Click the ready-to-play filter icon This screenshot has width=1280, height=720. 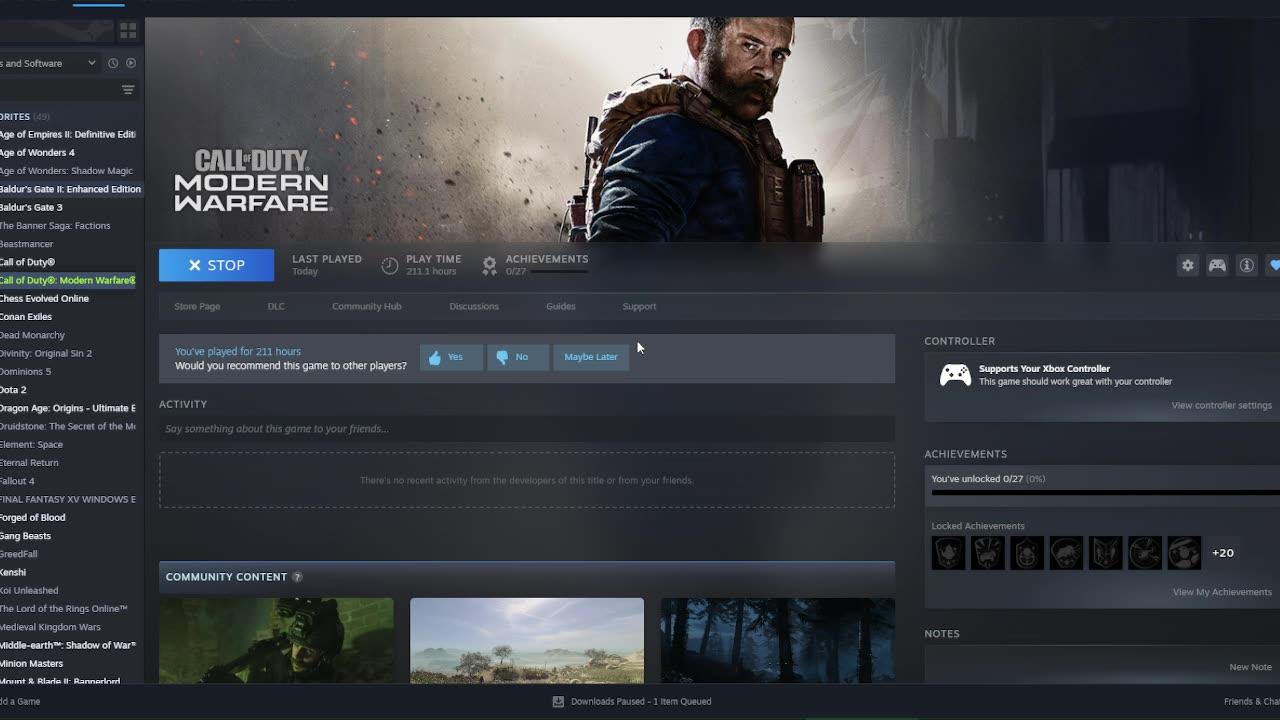coord(131,63)
